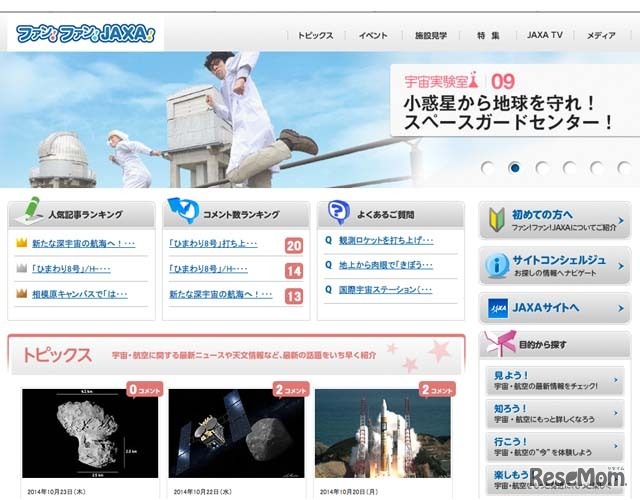This screenshot has width=640, height=500.
Task: Click arrow on サイトコンシェルジュ button
Action: [x=621, y=266]
